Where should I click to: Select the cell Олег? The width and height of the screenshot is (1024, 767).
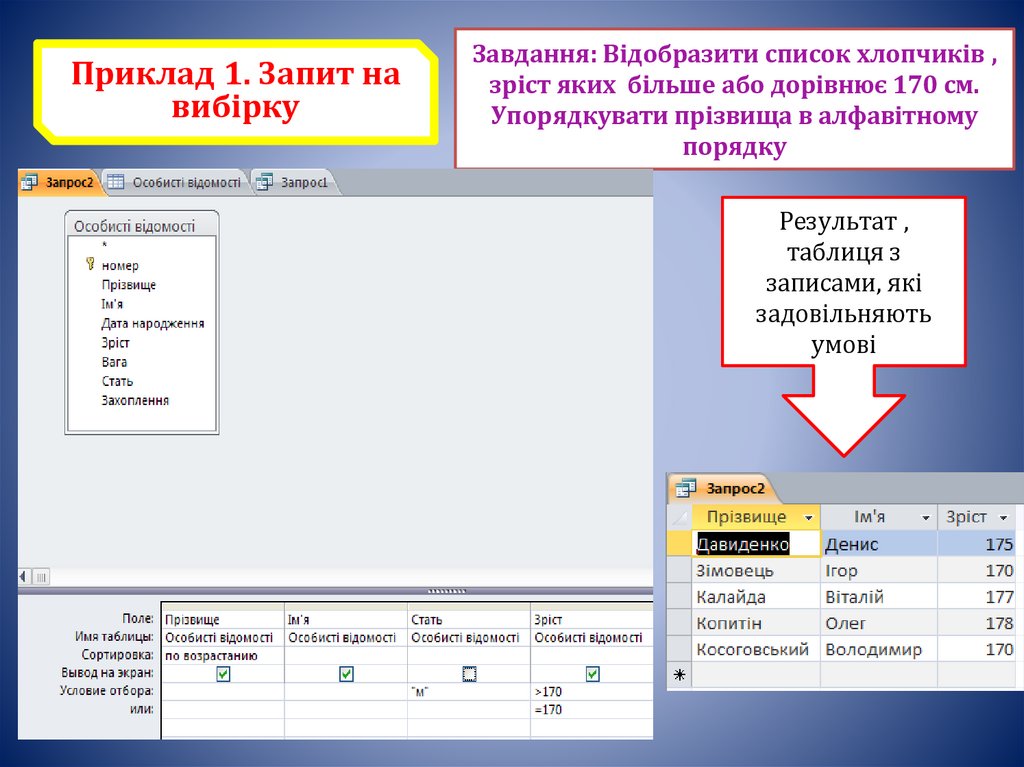coord(879,623)
